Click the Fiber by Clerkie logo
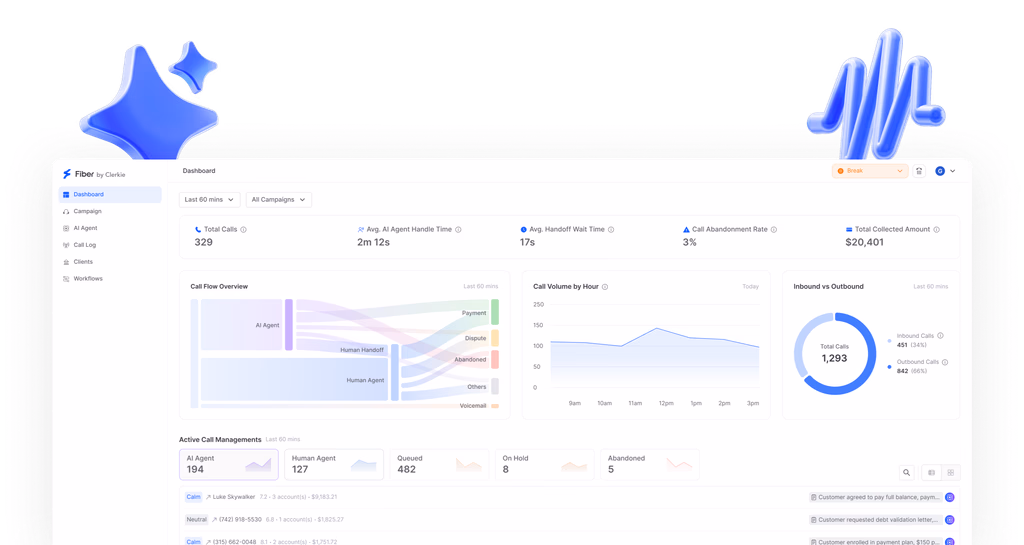Screen dimensions: 1024x545 (x=94, y=174)
